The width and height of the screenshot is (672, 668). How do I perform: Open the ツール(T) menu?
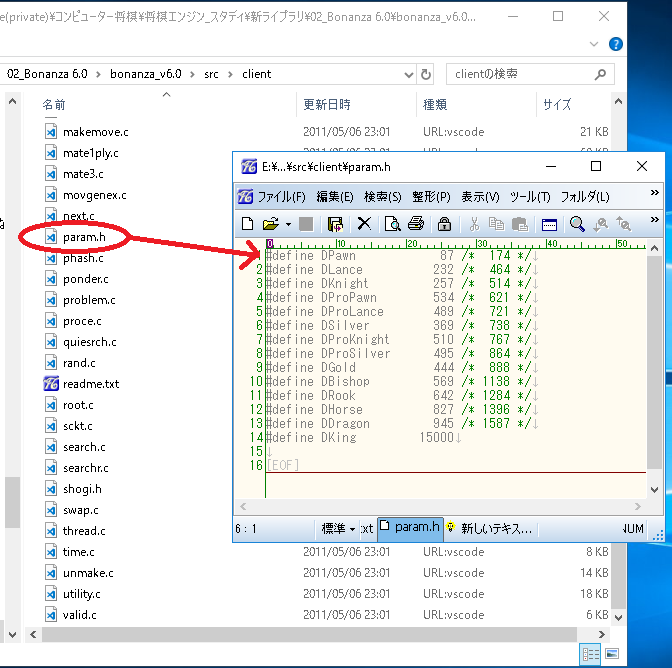point(530,197)
